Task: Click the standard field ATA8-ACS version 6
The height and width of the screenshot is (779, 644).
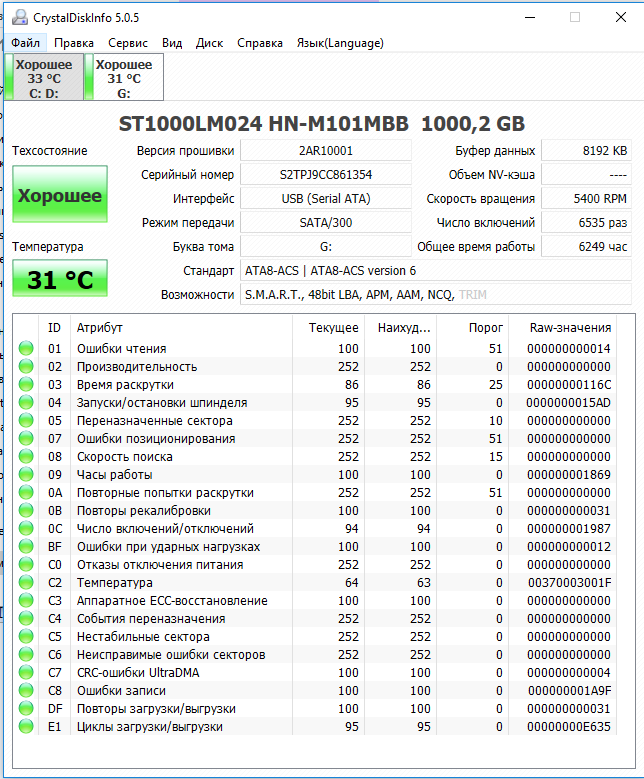Action: coord(436,270)
